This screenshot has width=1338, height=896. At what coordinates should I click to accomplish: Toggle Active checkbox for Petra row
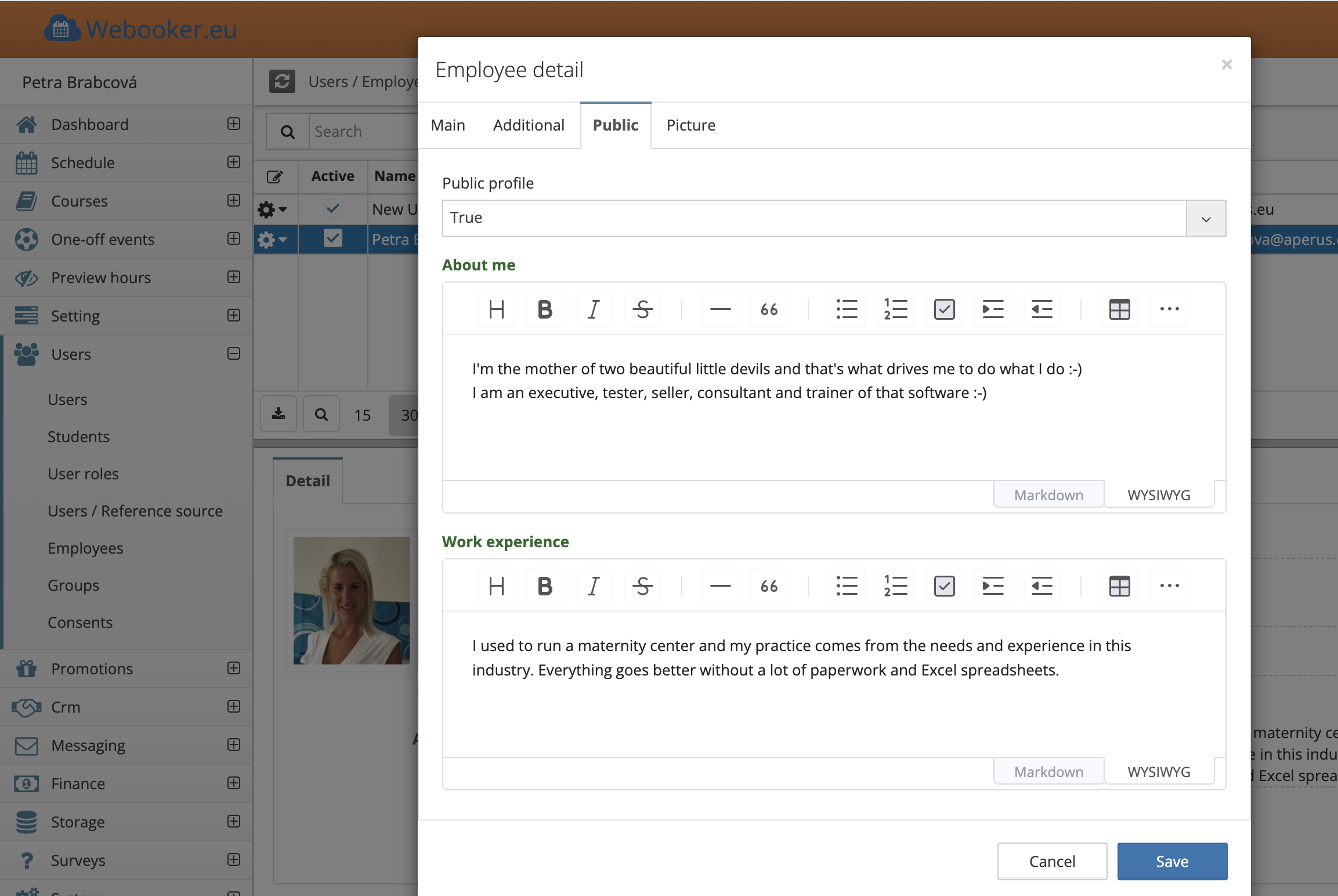(x=332, y=239)
